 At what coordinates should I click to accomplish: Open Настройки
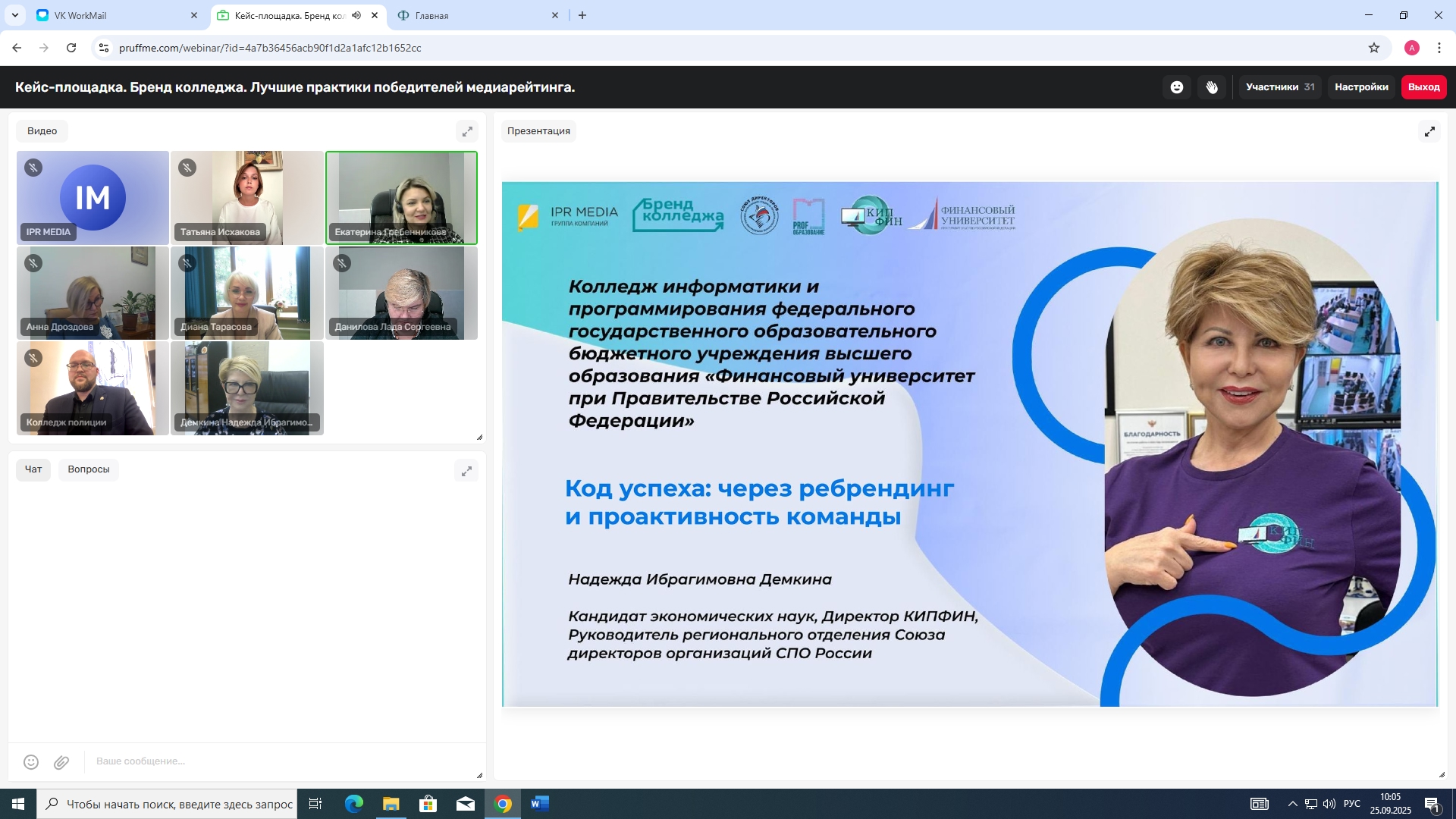pyautogui.click(x=1361, y=87)
